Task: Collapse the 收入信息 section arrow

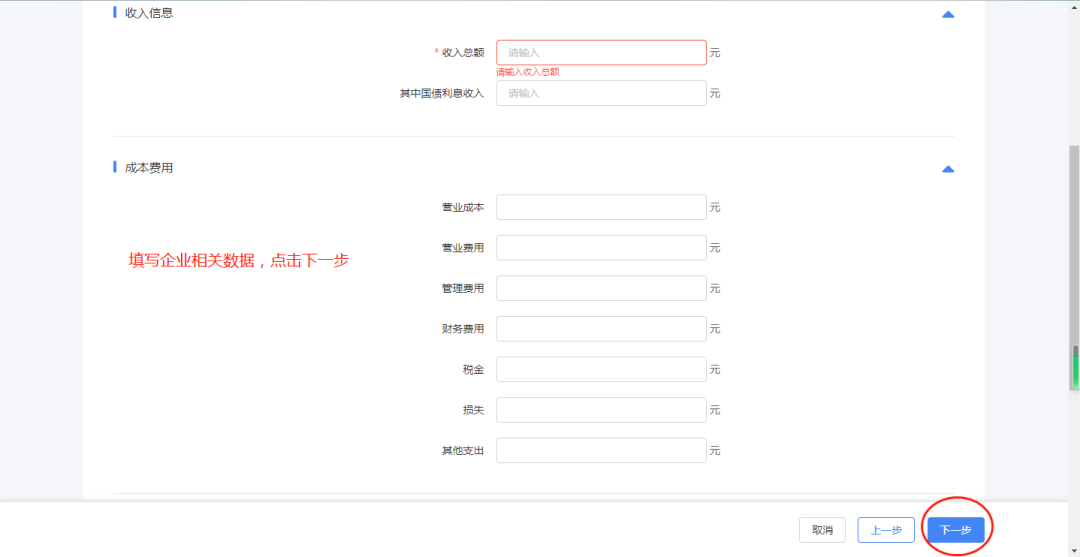Action: tap(948, 14)
